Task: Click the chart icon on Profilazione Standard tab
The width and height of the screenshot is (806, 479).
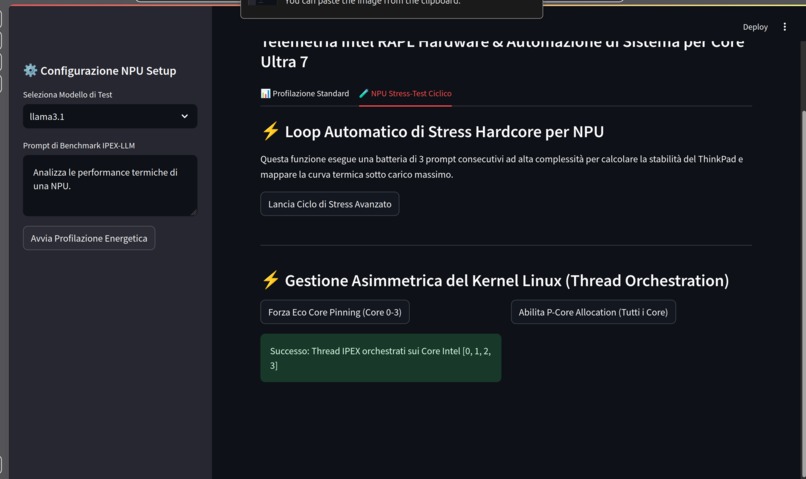Action: pyautogui.click(x=265, y=94)
